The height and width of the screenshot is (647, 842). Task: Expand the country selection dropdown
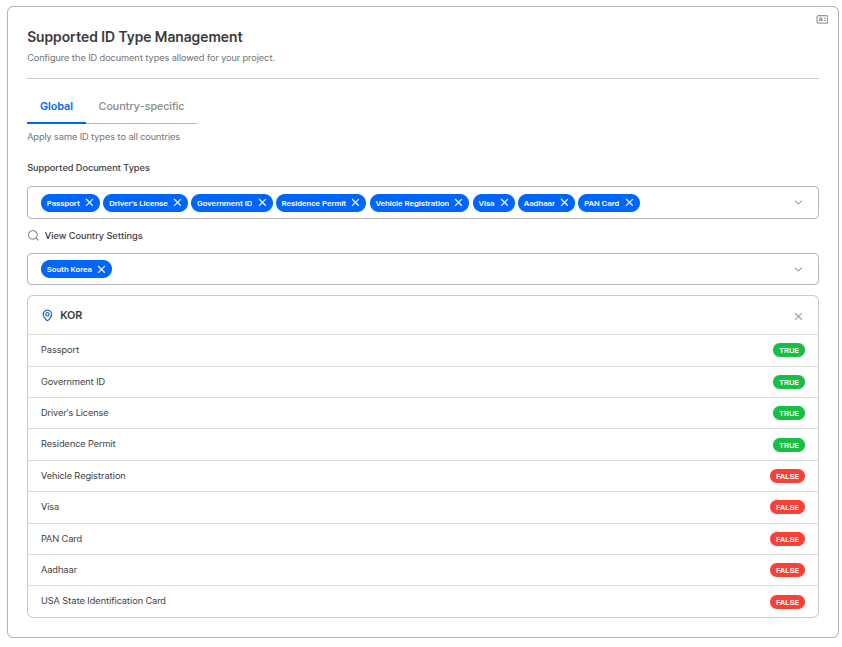798,268
